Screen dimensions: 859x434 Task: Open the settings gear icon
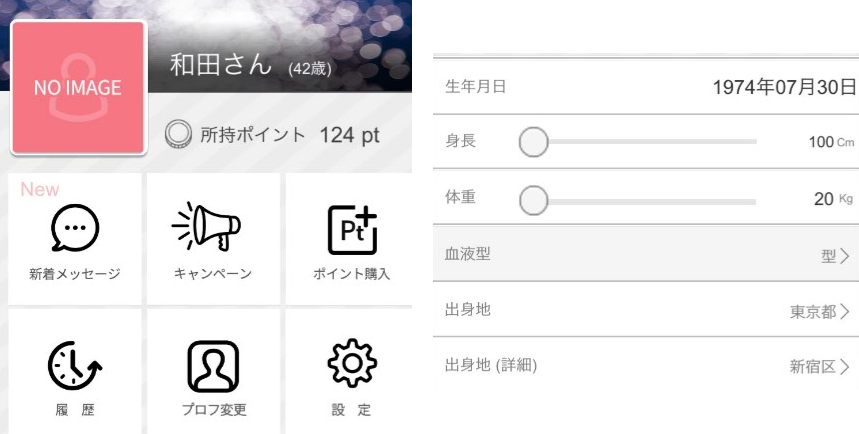[351, 365]
